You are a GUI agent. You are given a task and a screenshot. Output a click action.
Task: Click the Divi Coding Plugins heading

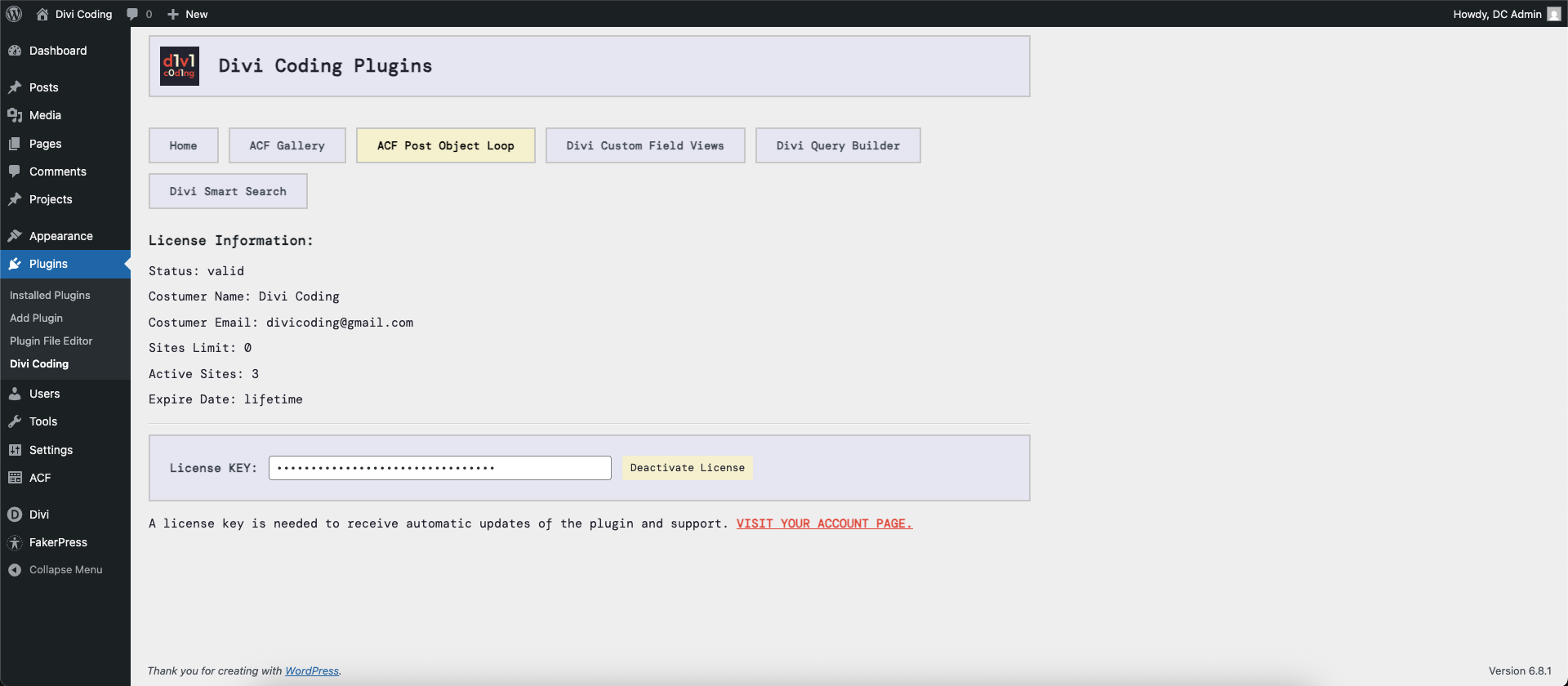coord(325,66)
